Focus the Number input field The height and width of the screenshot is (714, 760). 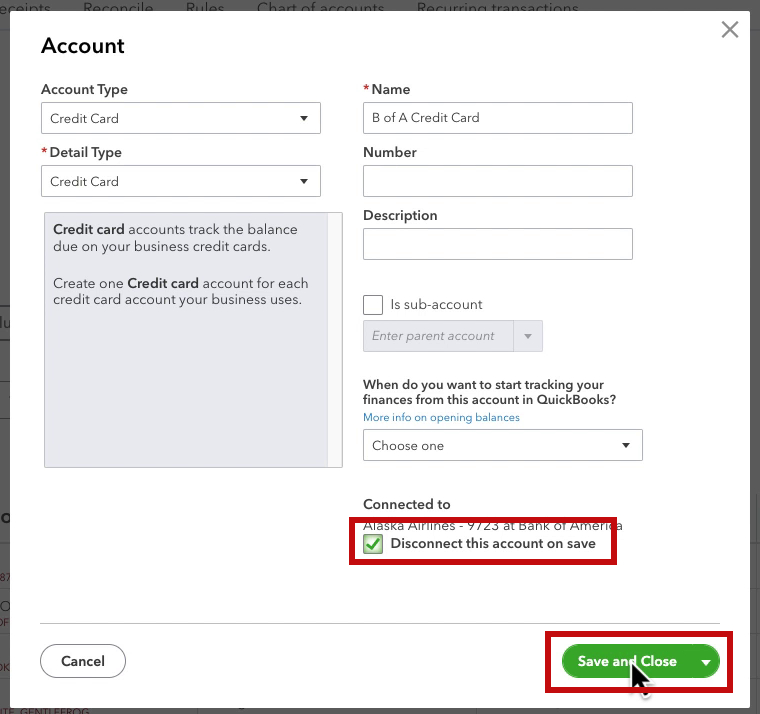click(x=497, y=181)
